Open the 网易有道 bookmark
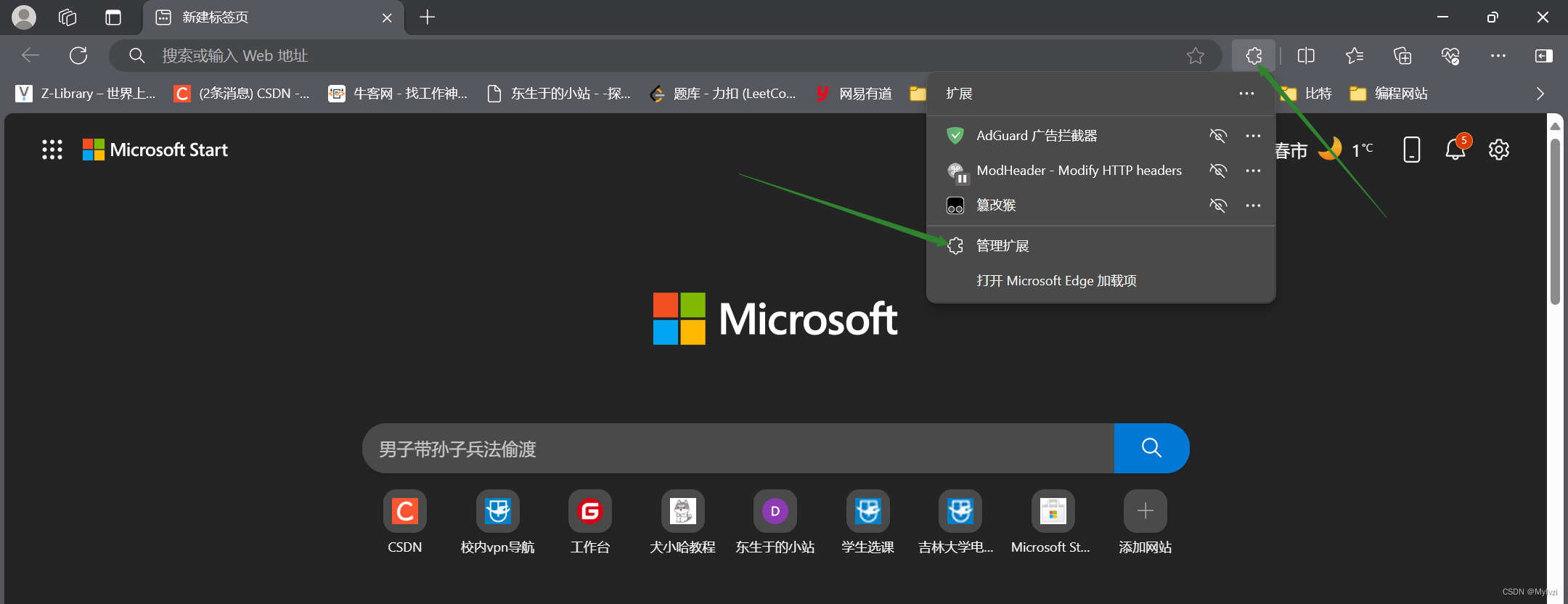The height and width of the screenshot is (604, 1568). (854, 94)
